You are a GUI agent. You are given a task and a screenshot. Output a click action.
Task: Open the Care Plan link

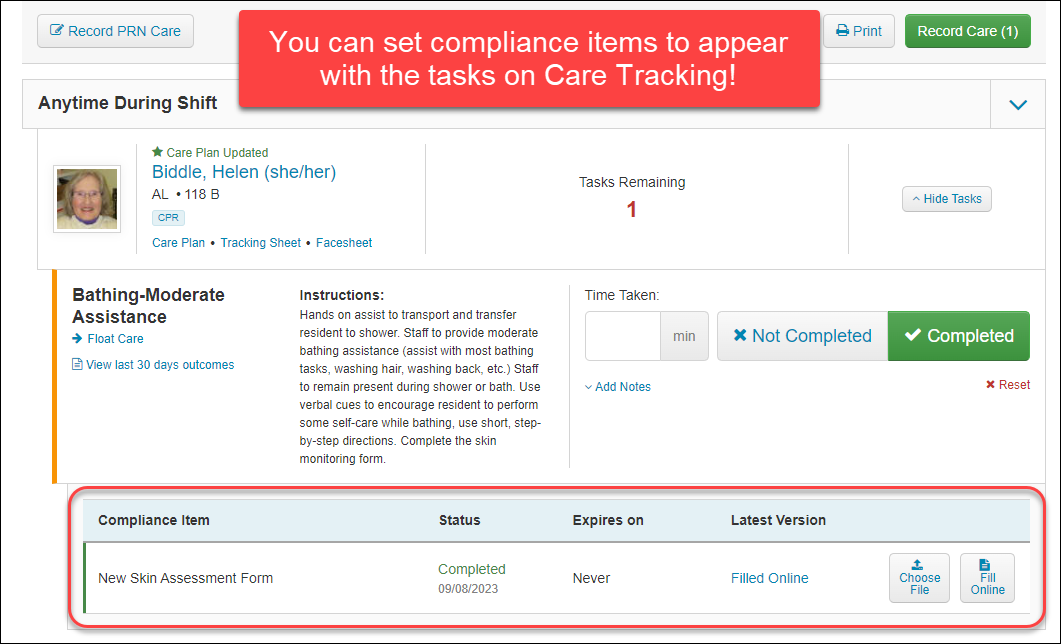click(x=179, y=243)
